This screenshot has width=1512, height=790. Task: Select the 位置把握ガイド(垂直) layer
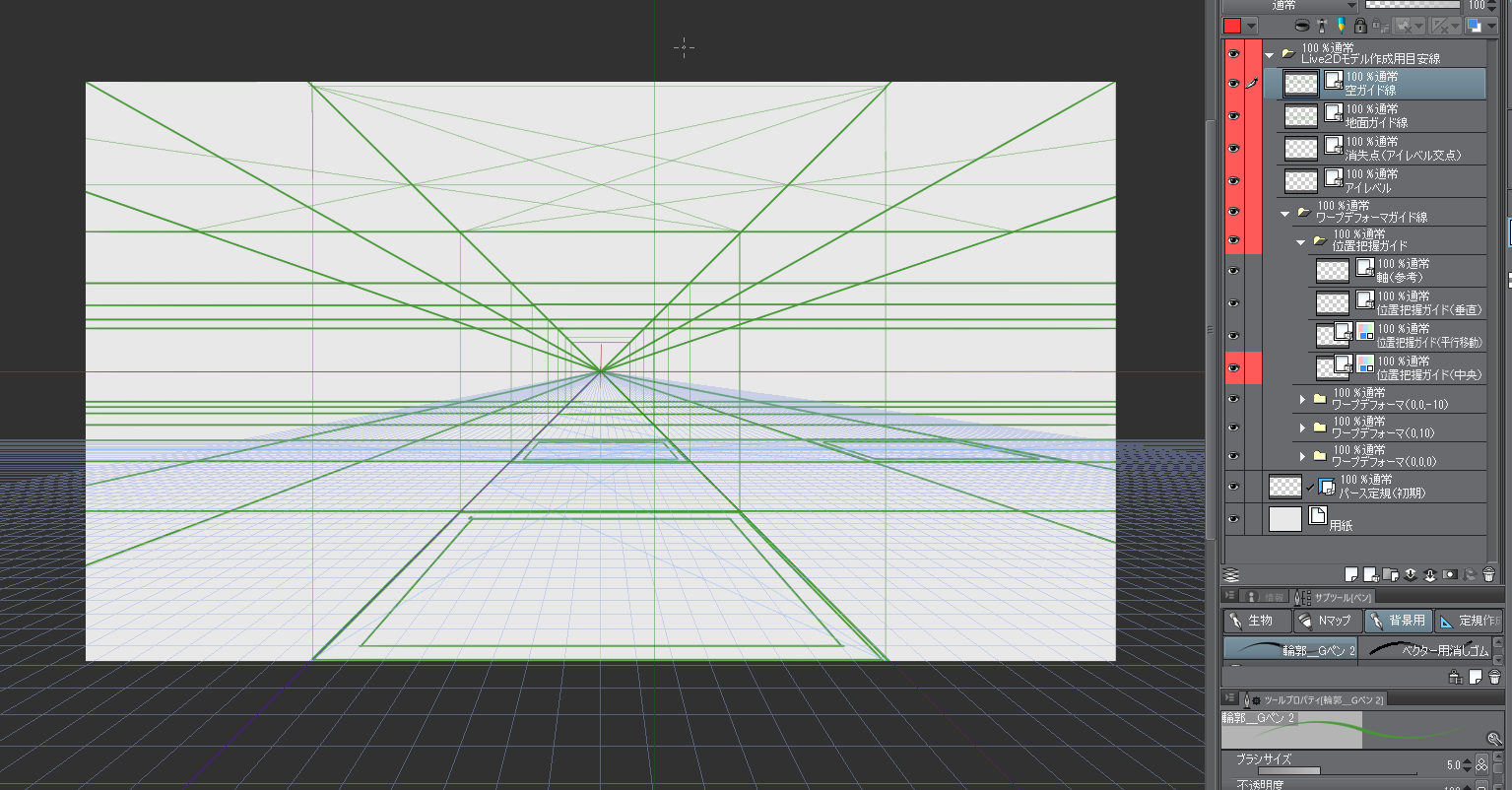point(1399,303)
